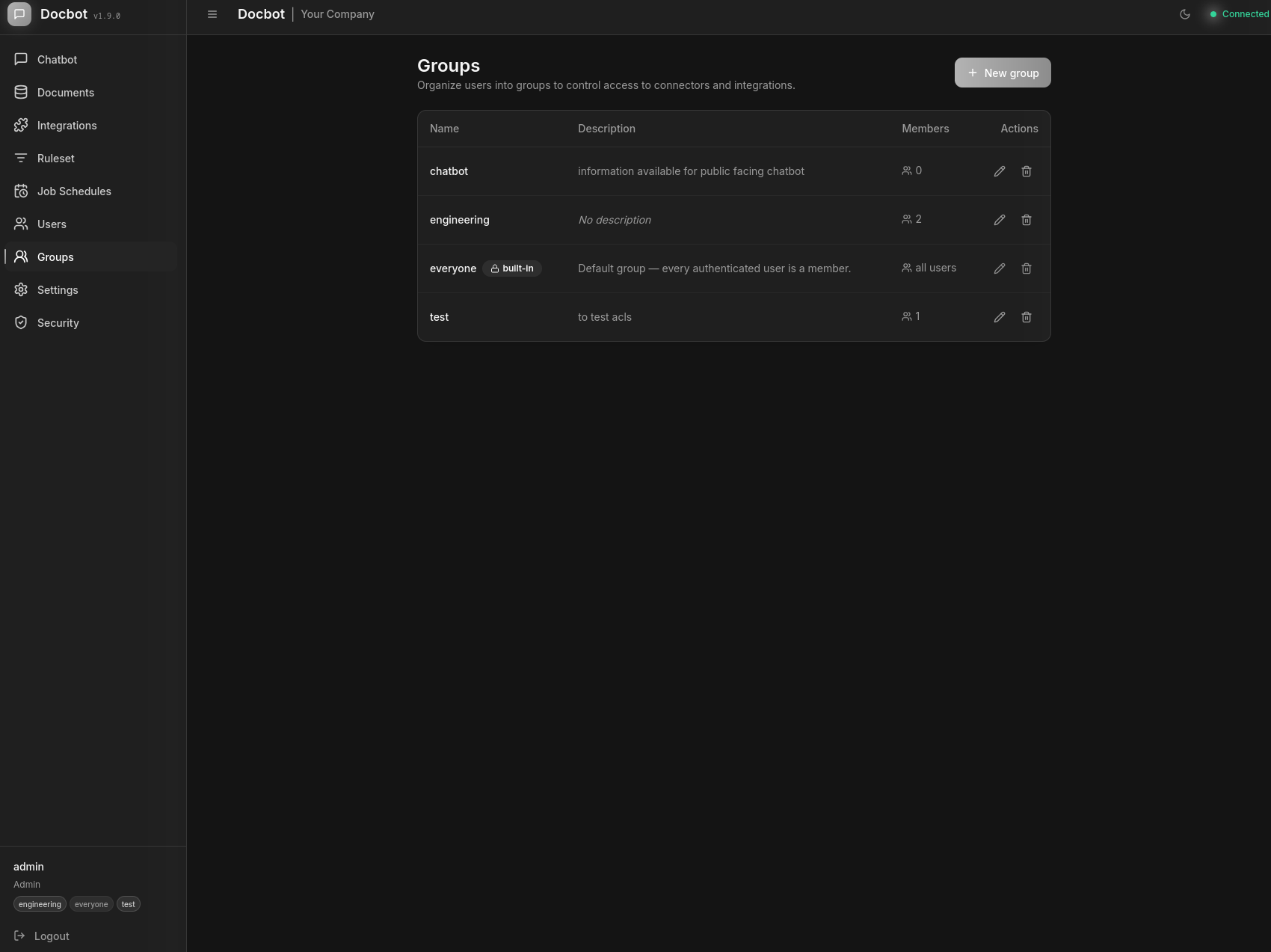Click test group members count 1

click(911, 316)
